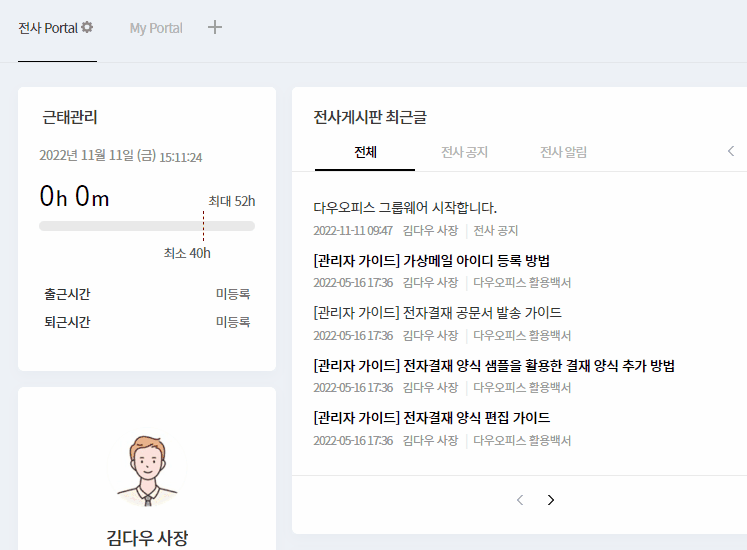Click 퇴근시간 row label

click(67, 322)
